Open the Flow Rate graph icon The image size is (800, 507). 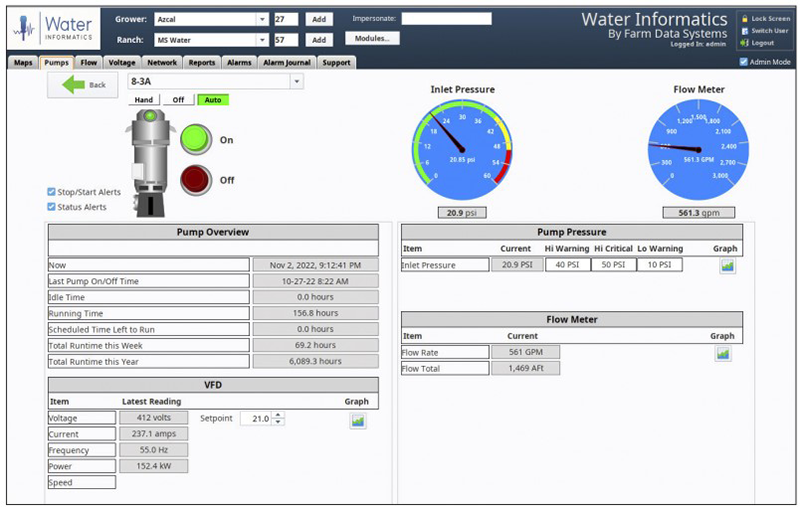coord(723,353)
